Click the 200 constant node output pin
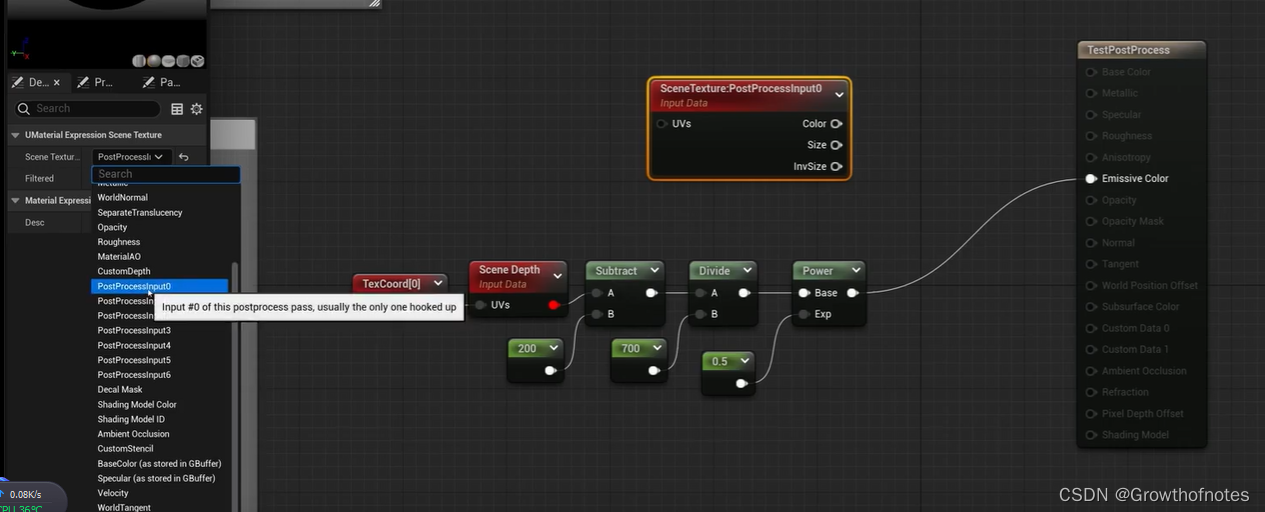The width and height of the screenshot is (1265, 512). [x=550, y=371]
